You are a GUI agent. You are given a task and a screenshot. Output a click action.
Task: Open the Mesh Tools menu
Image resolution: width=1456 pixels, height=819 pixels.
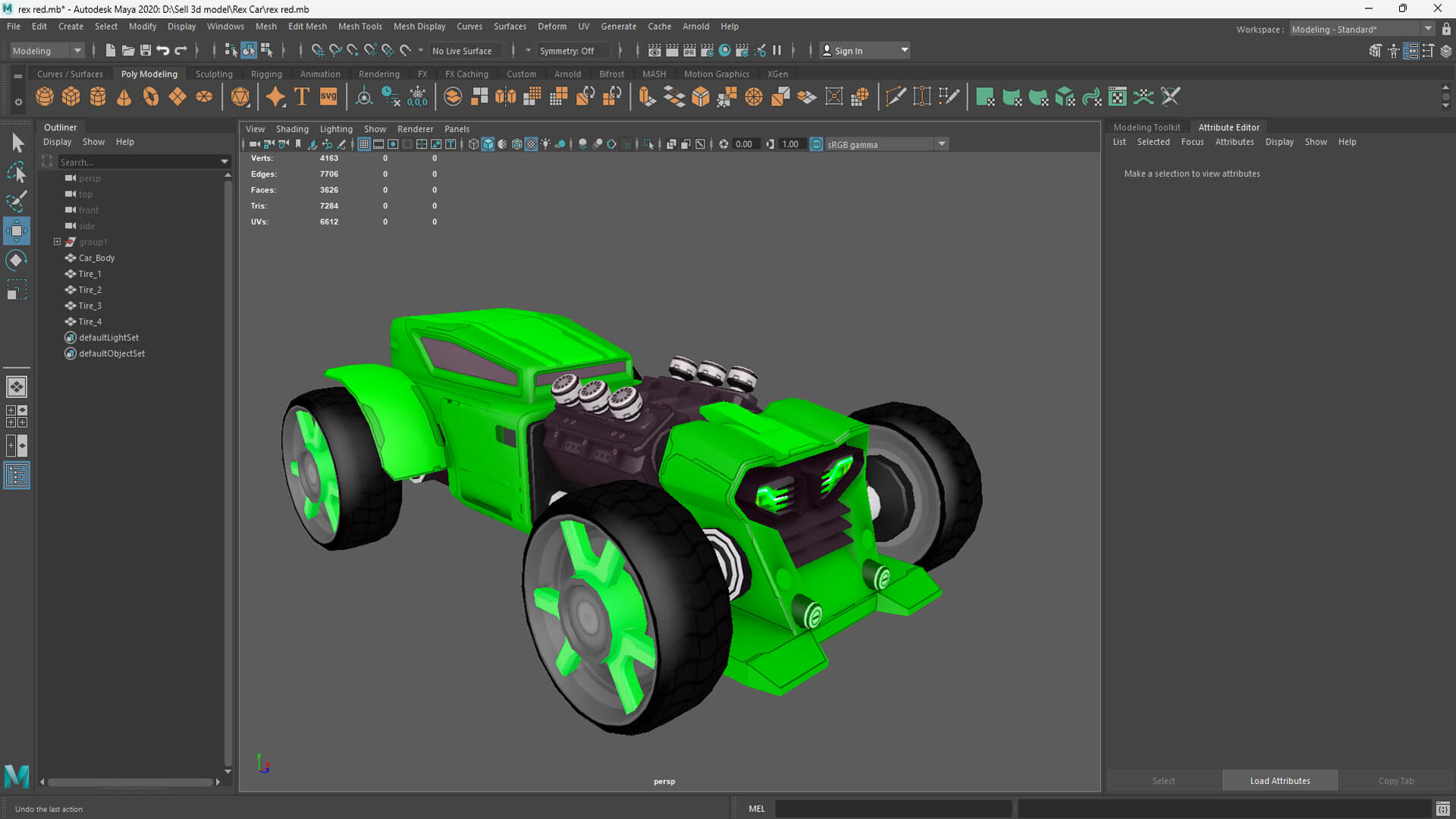pos(359,26)
